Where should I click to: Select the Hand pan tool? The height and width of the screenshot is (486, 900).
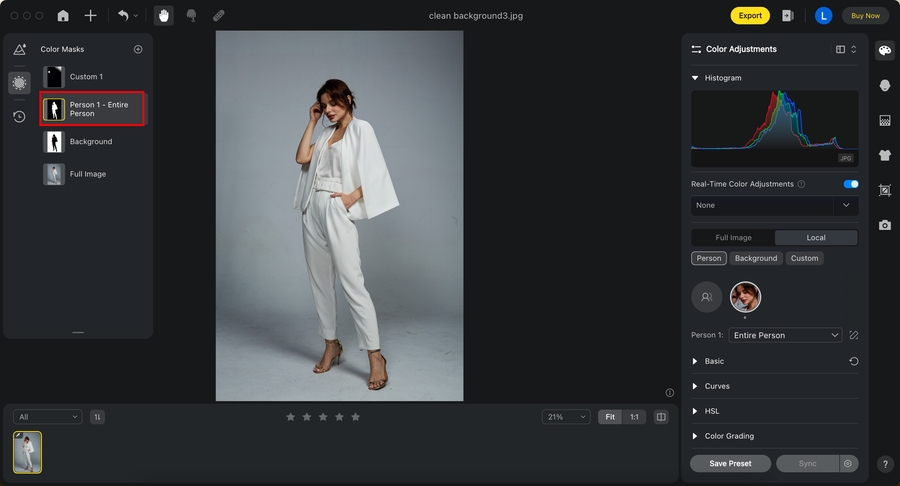pyautogui.click(x=163, y=16)
